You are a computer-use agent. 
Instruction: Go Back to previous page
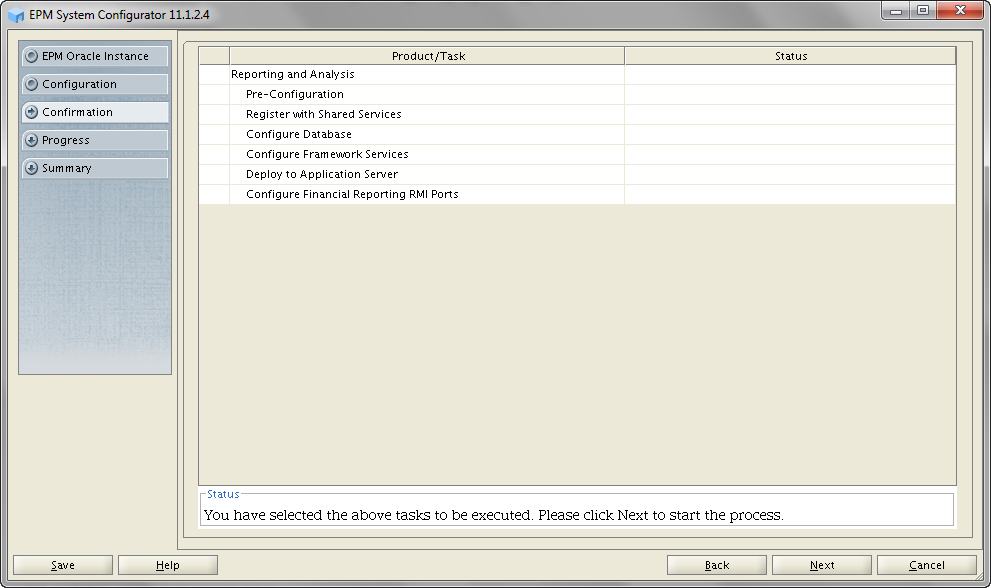(717, 565)
